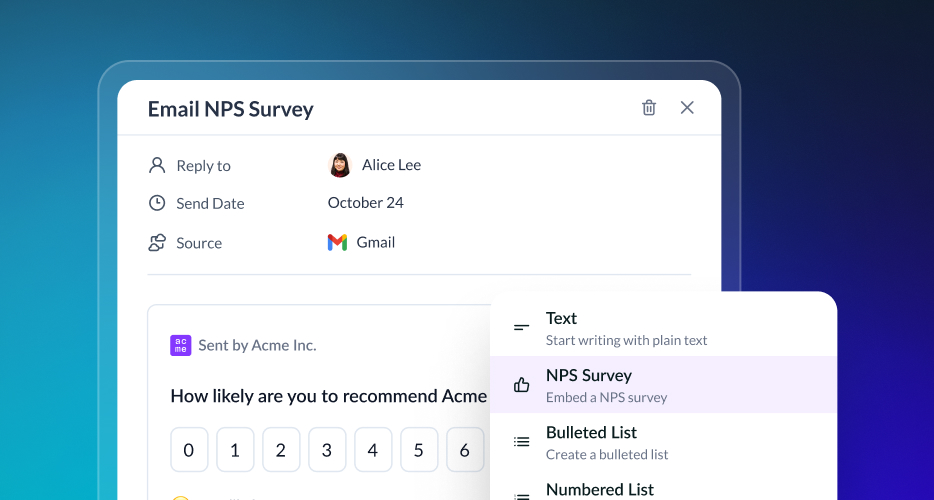Select score 2 on the survey
The width and height of the screenshot is (934, 500).
coord(281,450)
